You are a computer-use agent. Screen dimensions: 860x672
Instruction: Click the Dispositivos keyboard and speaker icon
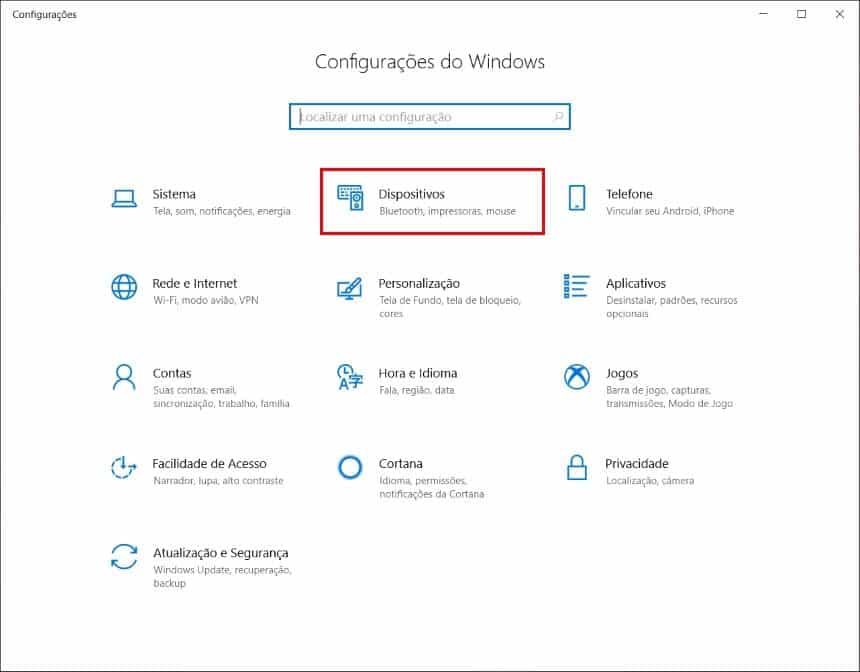click(350, 197)
